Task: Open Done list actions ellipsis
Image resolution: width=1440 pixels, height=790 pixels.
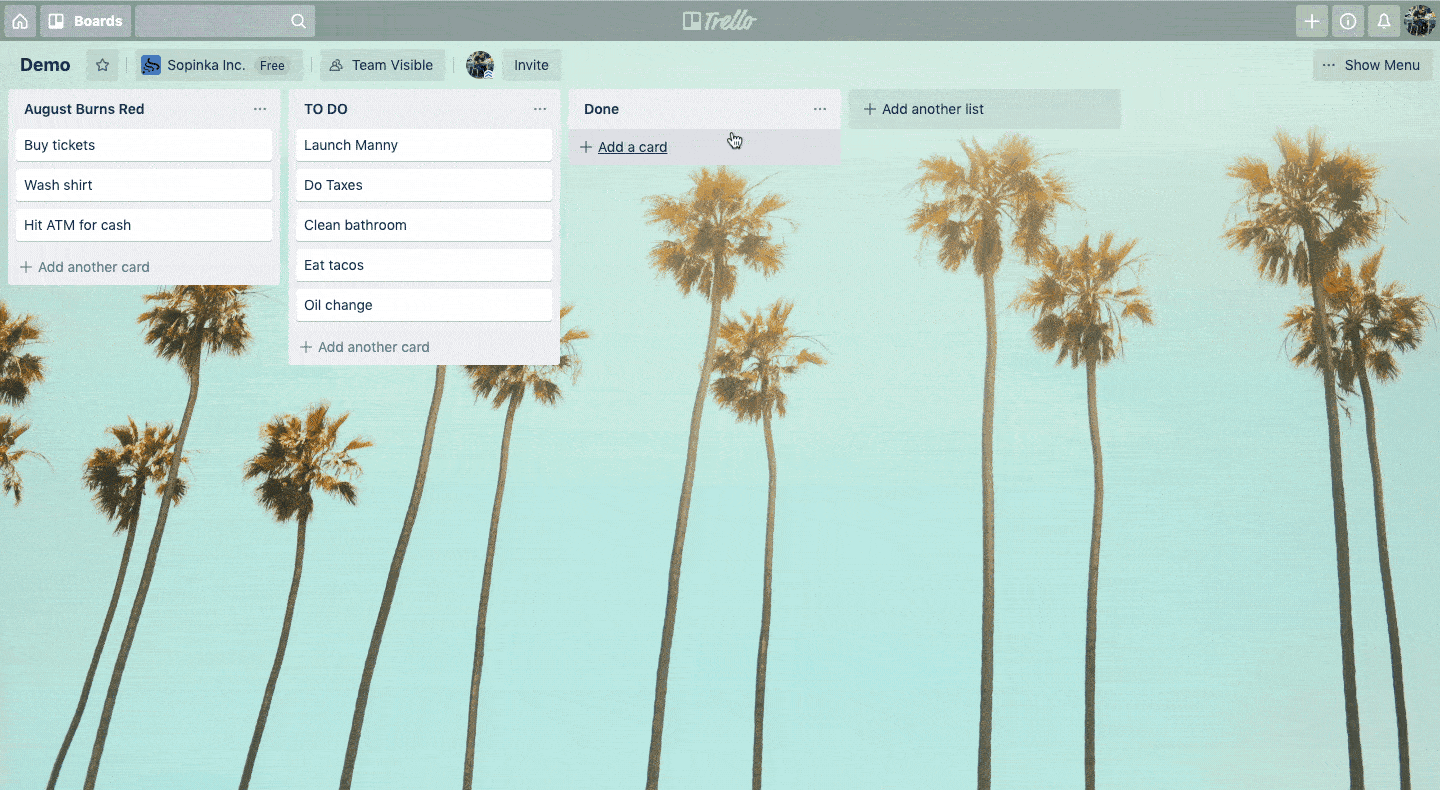Action: 820,109
